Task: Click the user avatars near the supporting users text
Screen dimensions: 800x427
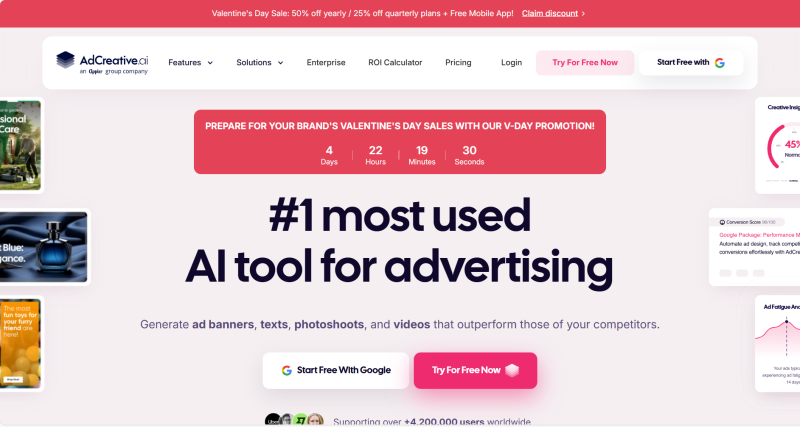Action: pos(294,420)
